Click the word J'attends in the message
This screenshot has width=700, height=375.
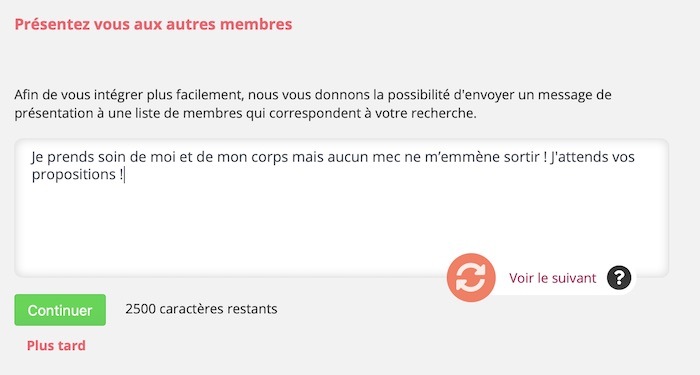click(576, 157)
